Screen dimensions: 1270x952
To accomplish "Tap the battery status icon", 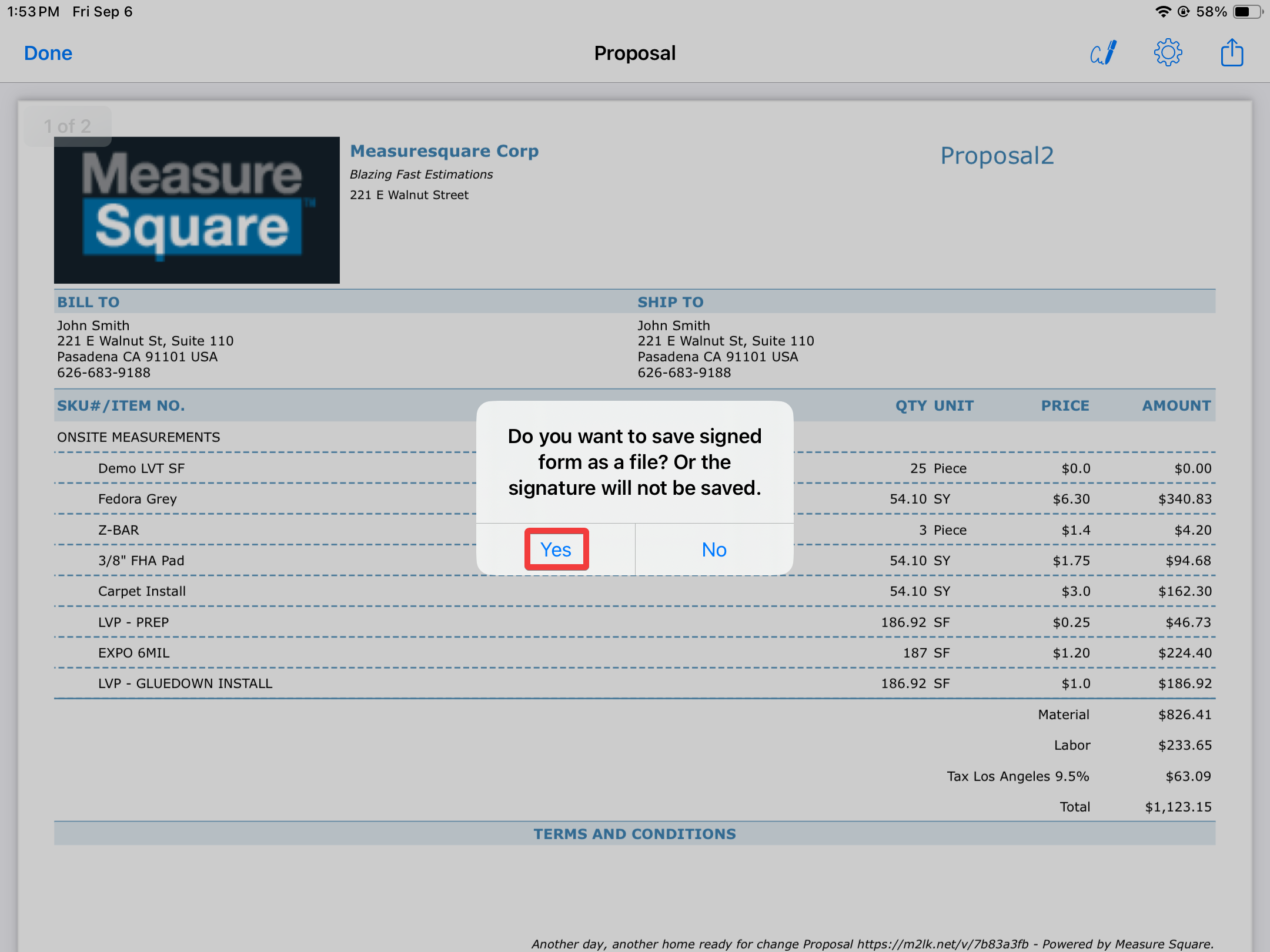I will tap(1246, 12).
